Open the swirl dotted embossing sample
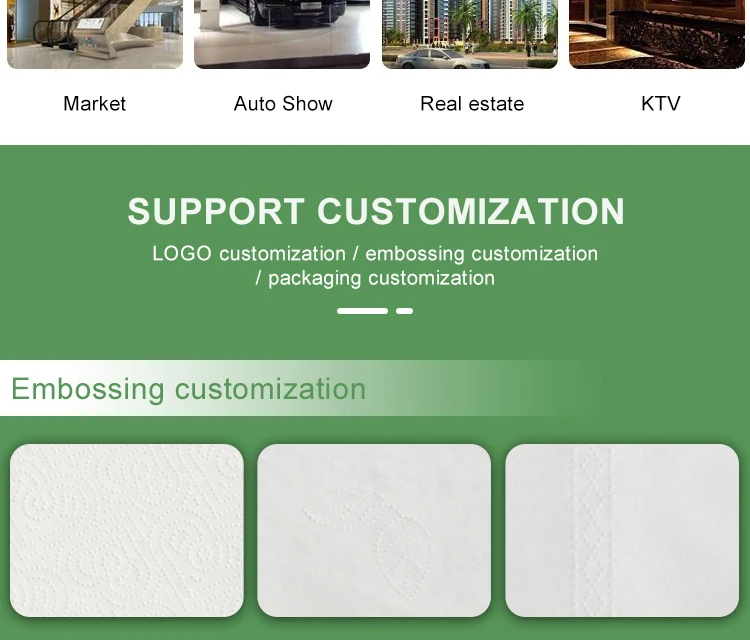The height and width of the screenshot is (640, 750). pos(127,530)
